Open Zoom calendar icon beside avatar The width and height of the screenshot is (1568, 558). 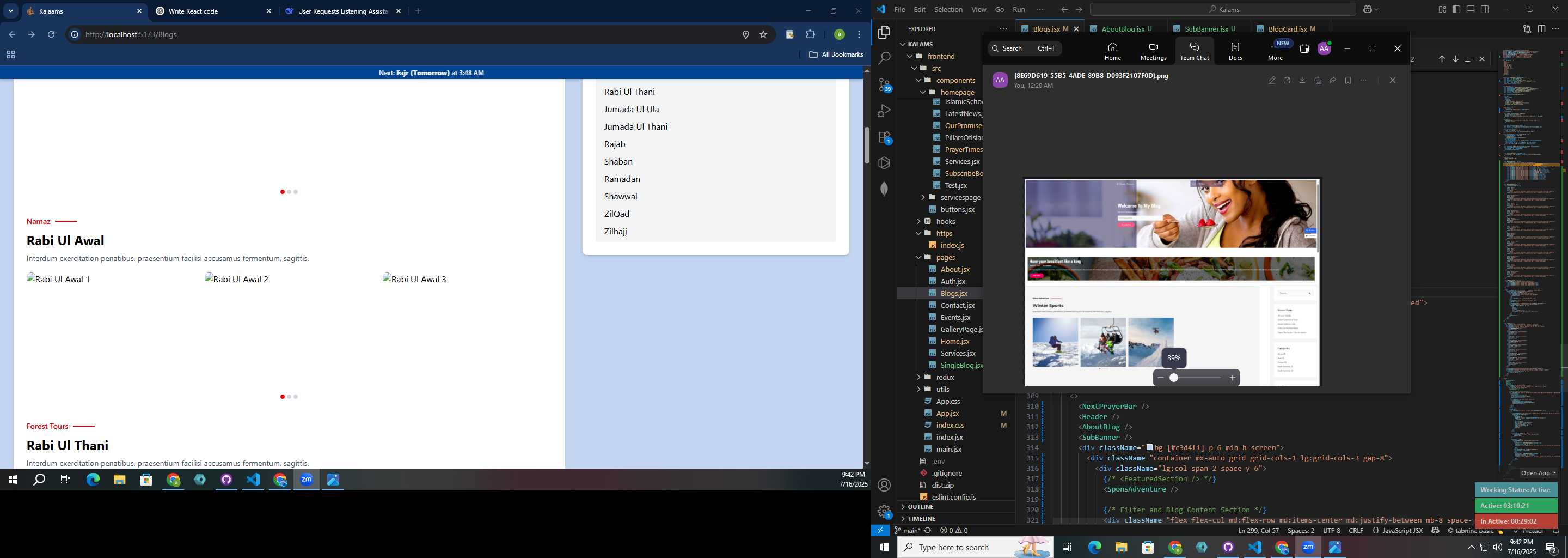[1304, 48]
